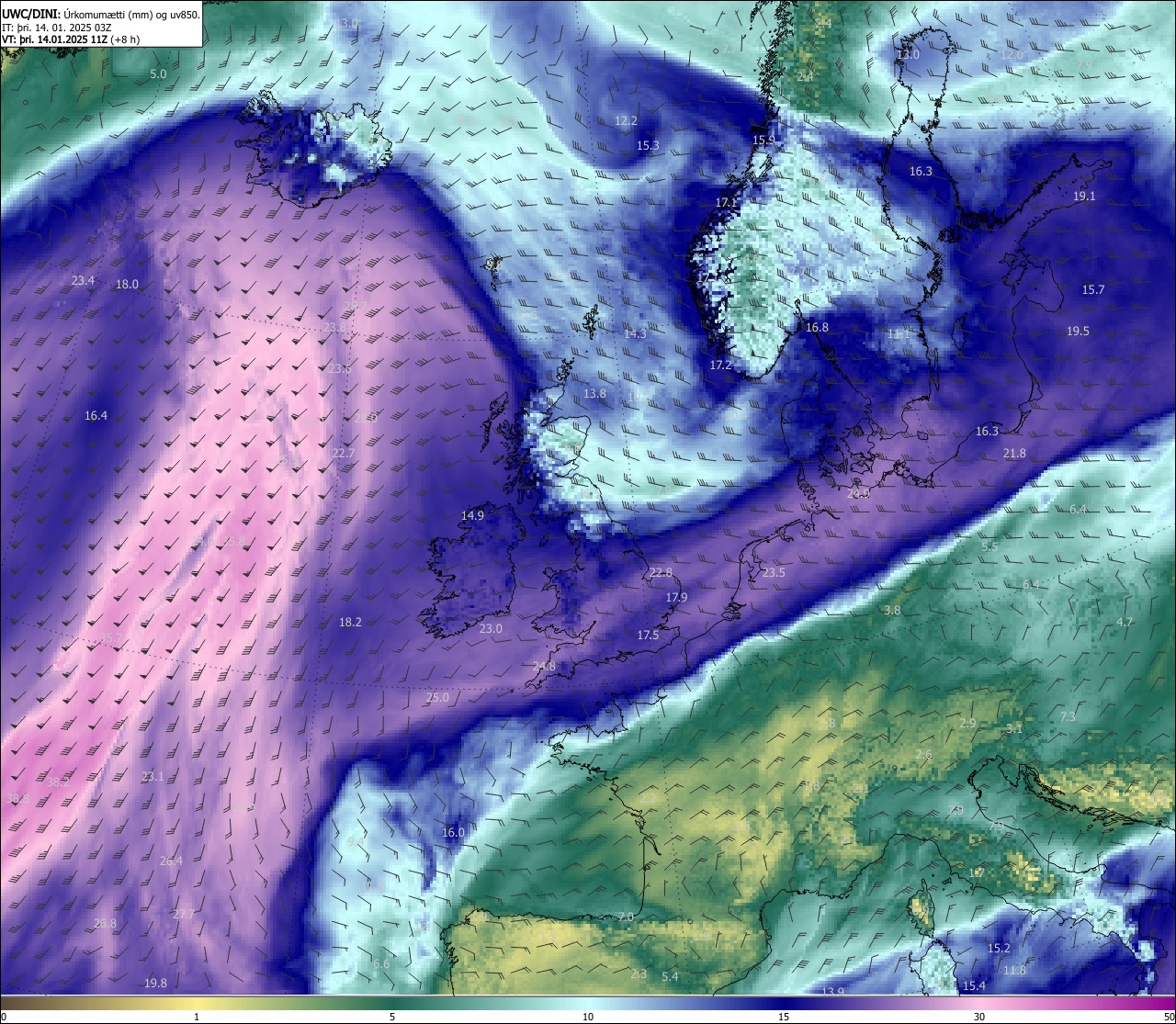1176x1024 pixels.
Task: Click the 25.0 value label
Action: tap(437, 697)
